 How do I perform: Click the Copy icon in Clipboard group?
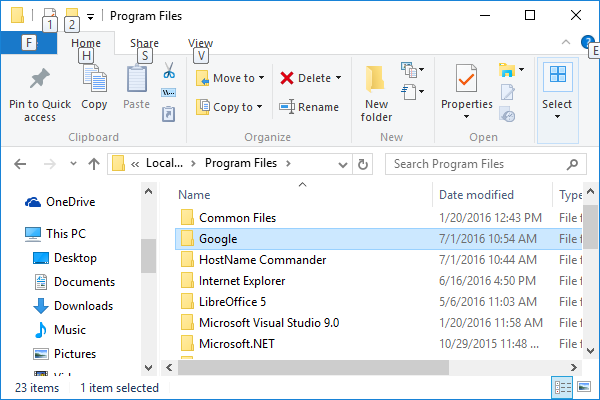click(95, 78)
